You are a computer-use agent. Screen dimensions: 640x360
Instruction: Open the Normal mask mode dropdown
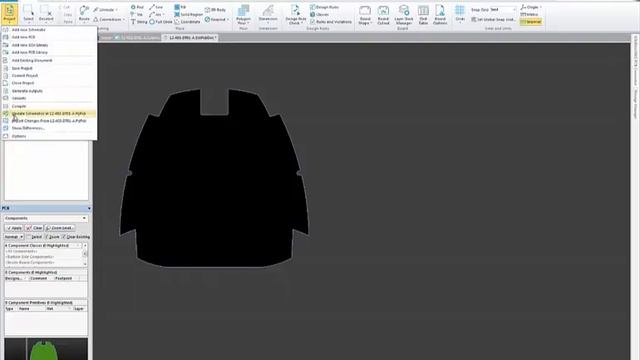(x=14, y=237)
